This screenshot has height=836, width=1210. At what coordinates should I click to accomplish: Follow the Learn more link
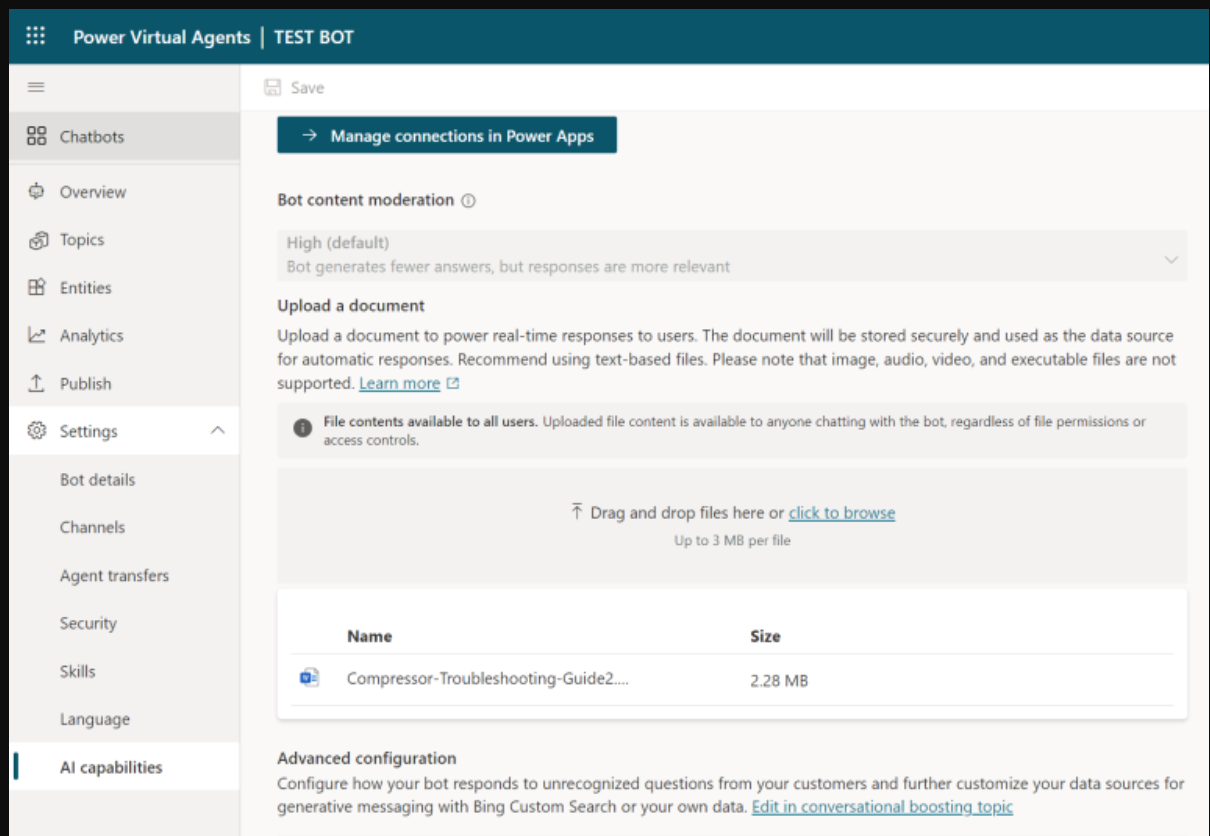399,384
